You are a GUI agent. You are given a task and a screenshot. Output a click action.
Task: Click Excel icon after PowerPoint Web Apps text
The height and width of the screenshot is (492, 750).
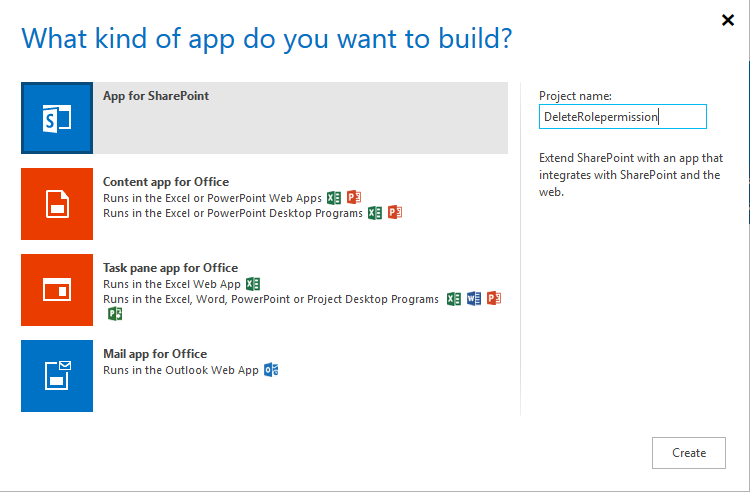pyautogui.click(x=334, y=197)
